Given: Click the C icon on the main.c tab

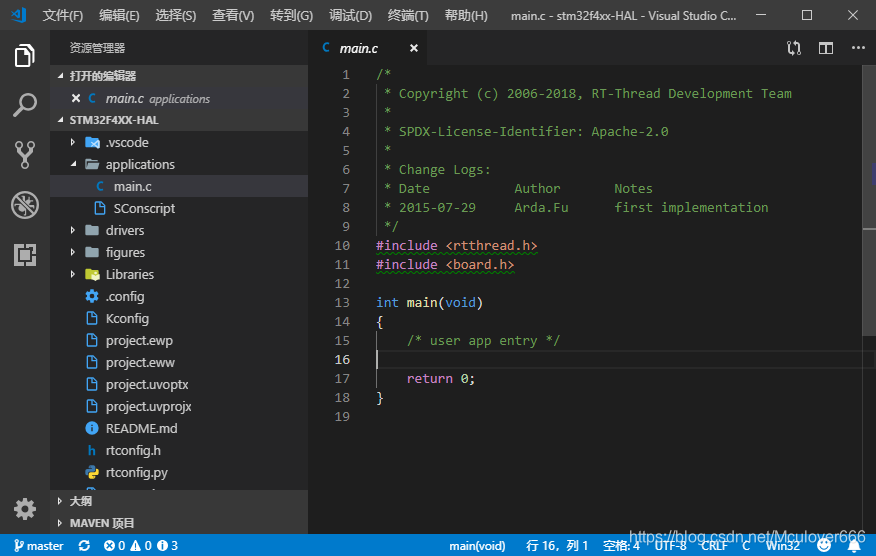Looking at the screenshot, I should pyautogui.click(x=326, y=48).
